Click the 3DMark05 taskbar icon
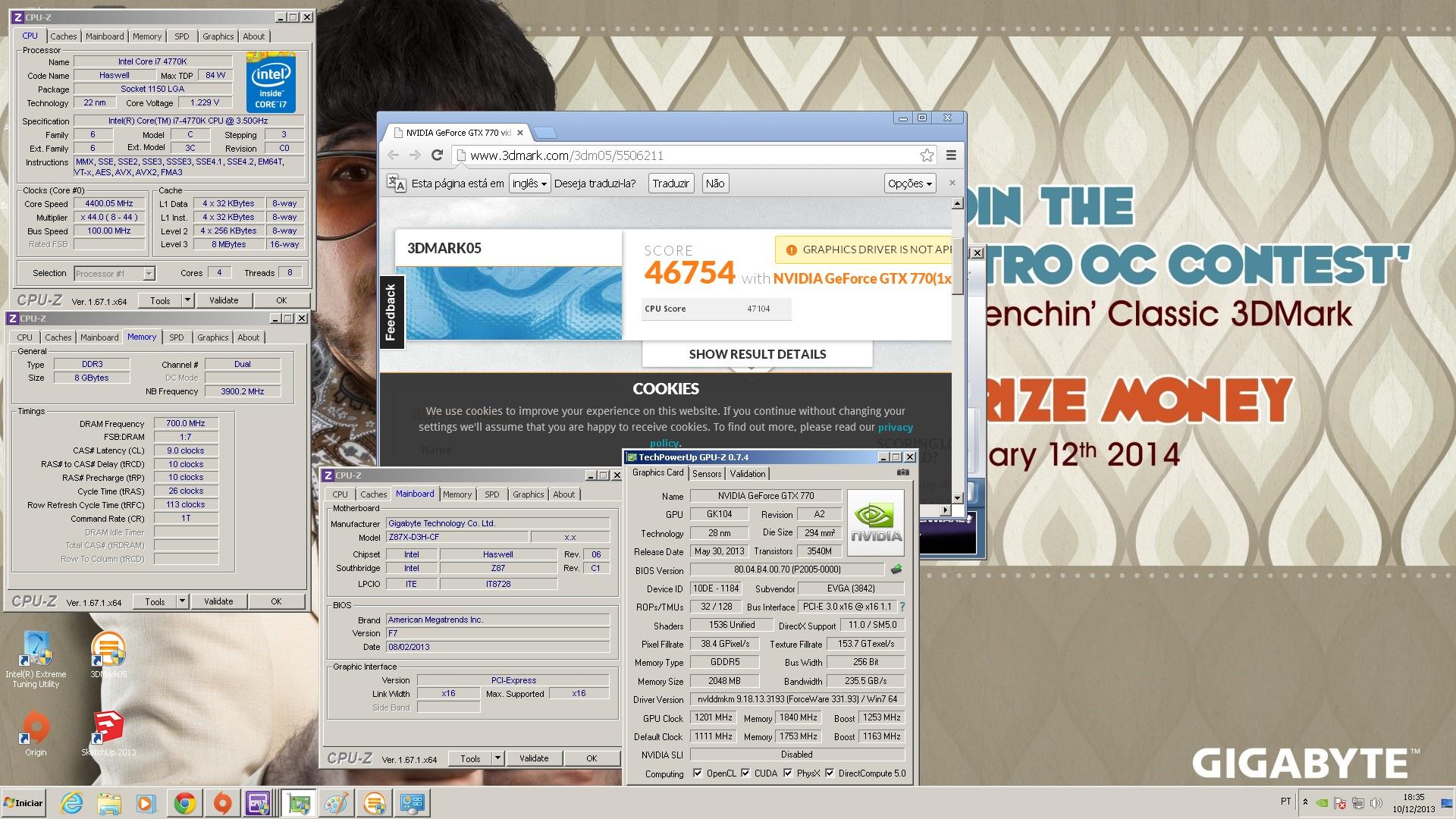Viewport: 1456px width, 819px height. click(x=375, y=803)
